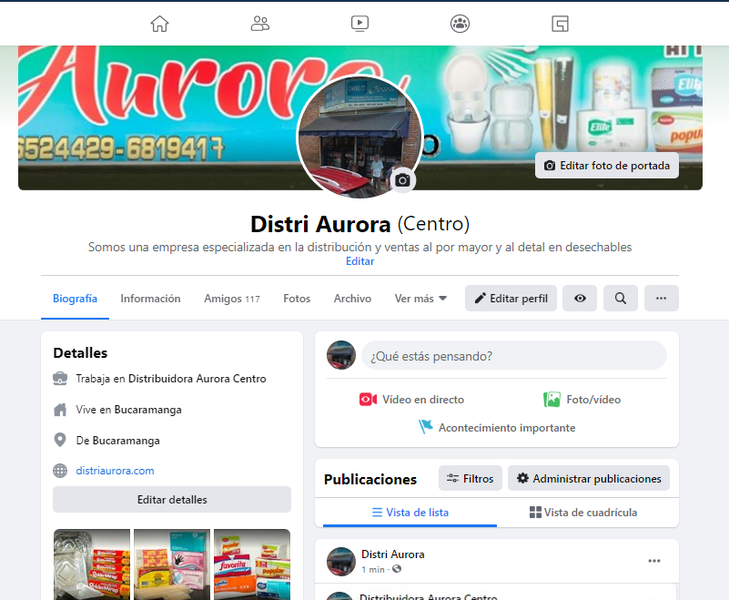
Task: Open the Filtros options for posts
Action: pyautogui.click(x=470, y=479)
